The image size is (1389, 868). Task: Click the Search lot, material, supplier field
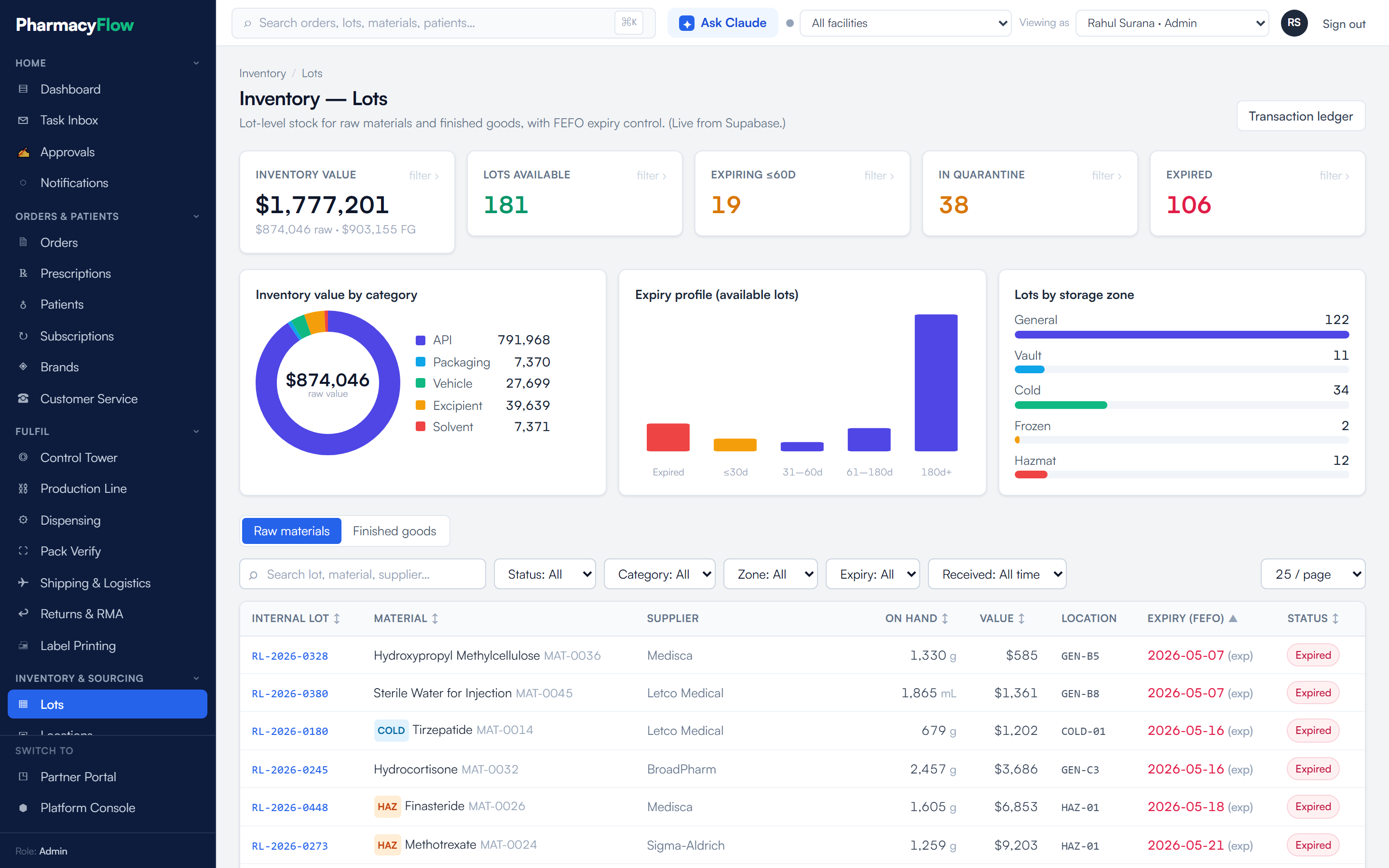click(x=363, y=574)
